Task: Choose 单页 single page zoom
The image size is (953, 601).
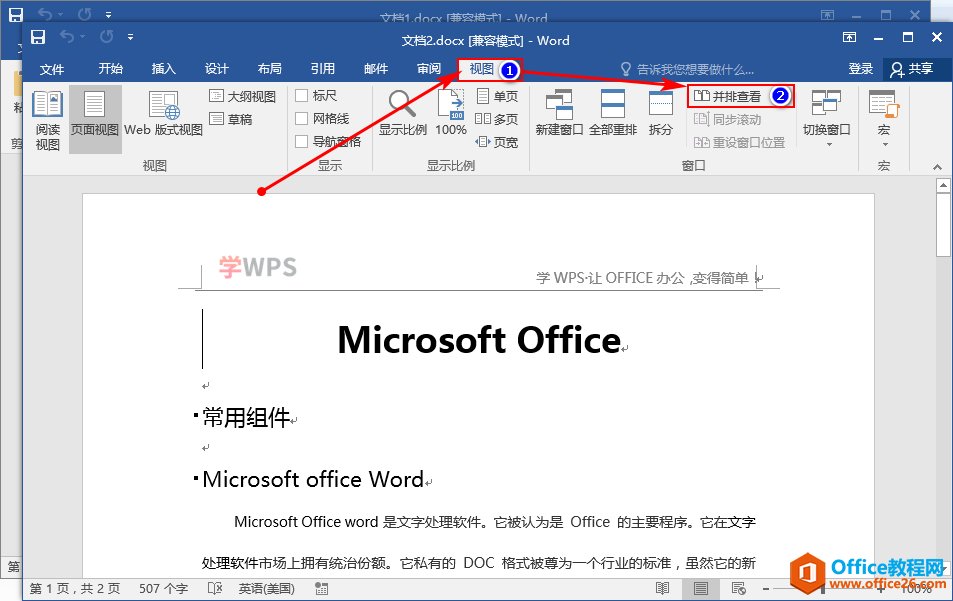Action: [497, 96]
